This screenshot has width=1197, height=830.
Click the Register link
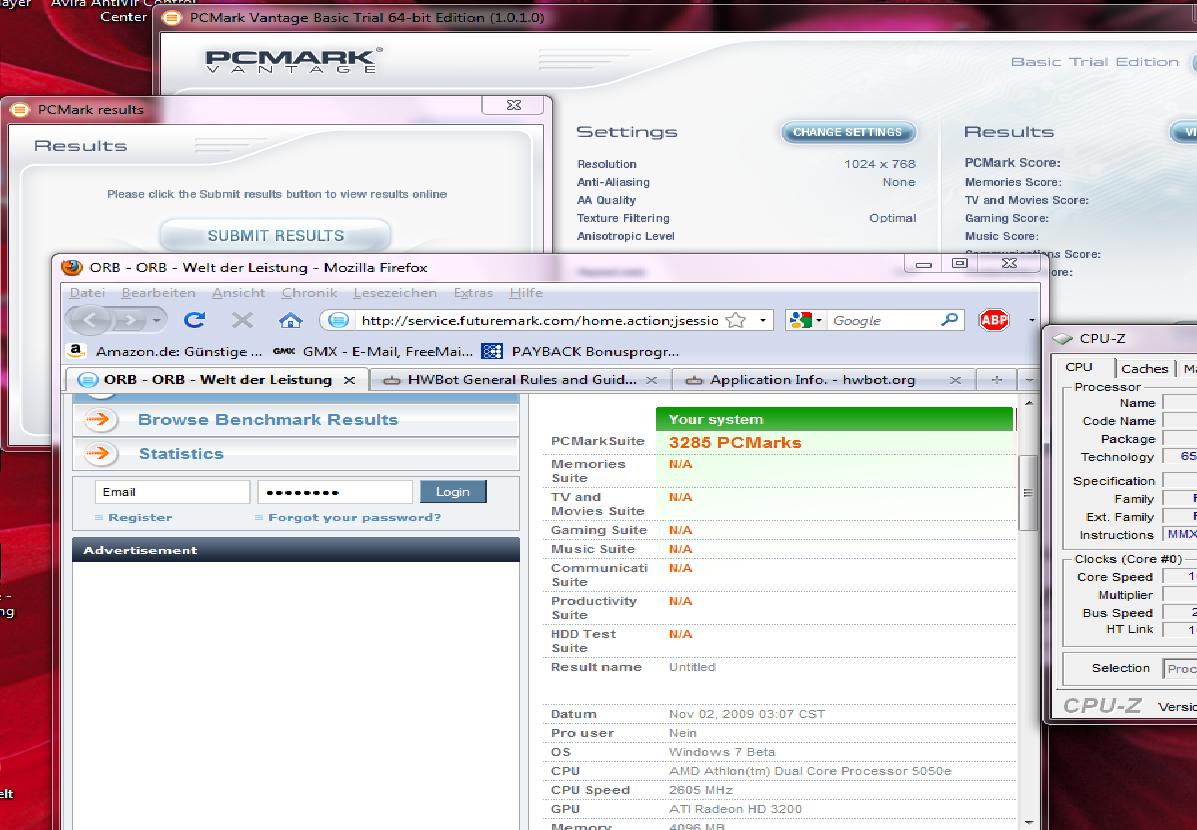[140, 517]
